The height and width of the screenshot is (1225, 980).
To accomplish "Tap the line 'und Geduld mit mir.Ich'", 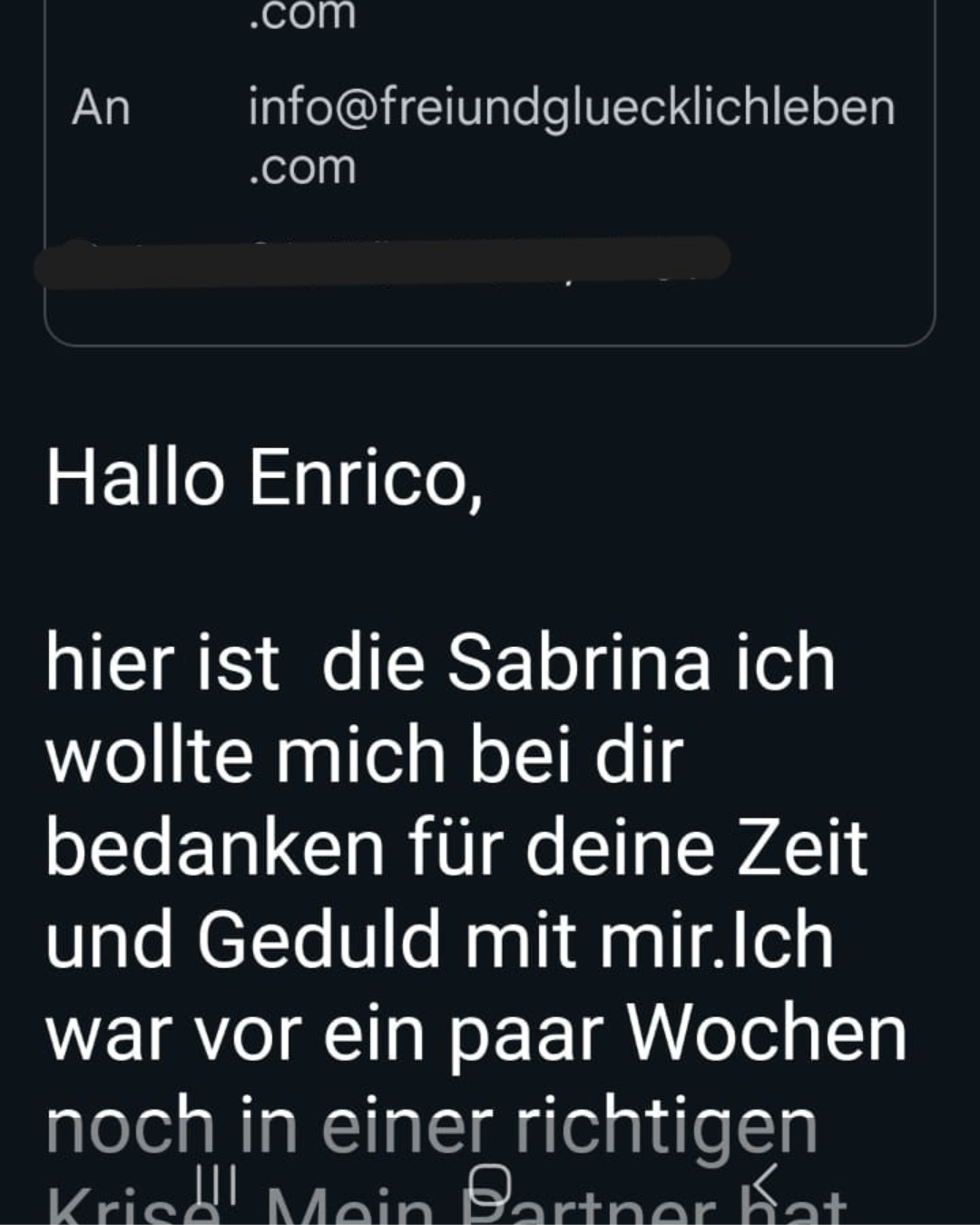I will pyautogui.click(x=440, y=940).
